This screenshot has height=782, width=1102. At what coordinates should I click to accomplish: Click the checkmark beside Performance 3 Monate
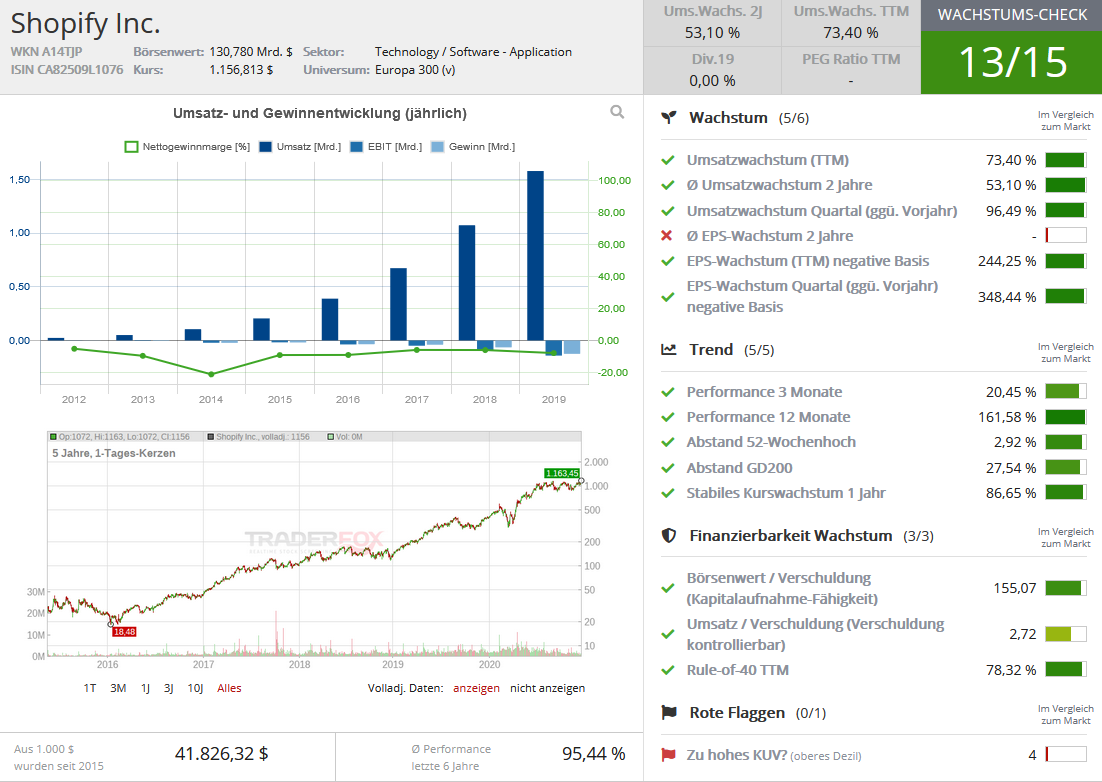[668, 392]
